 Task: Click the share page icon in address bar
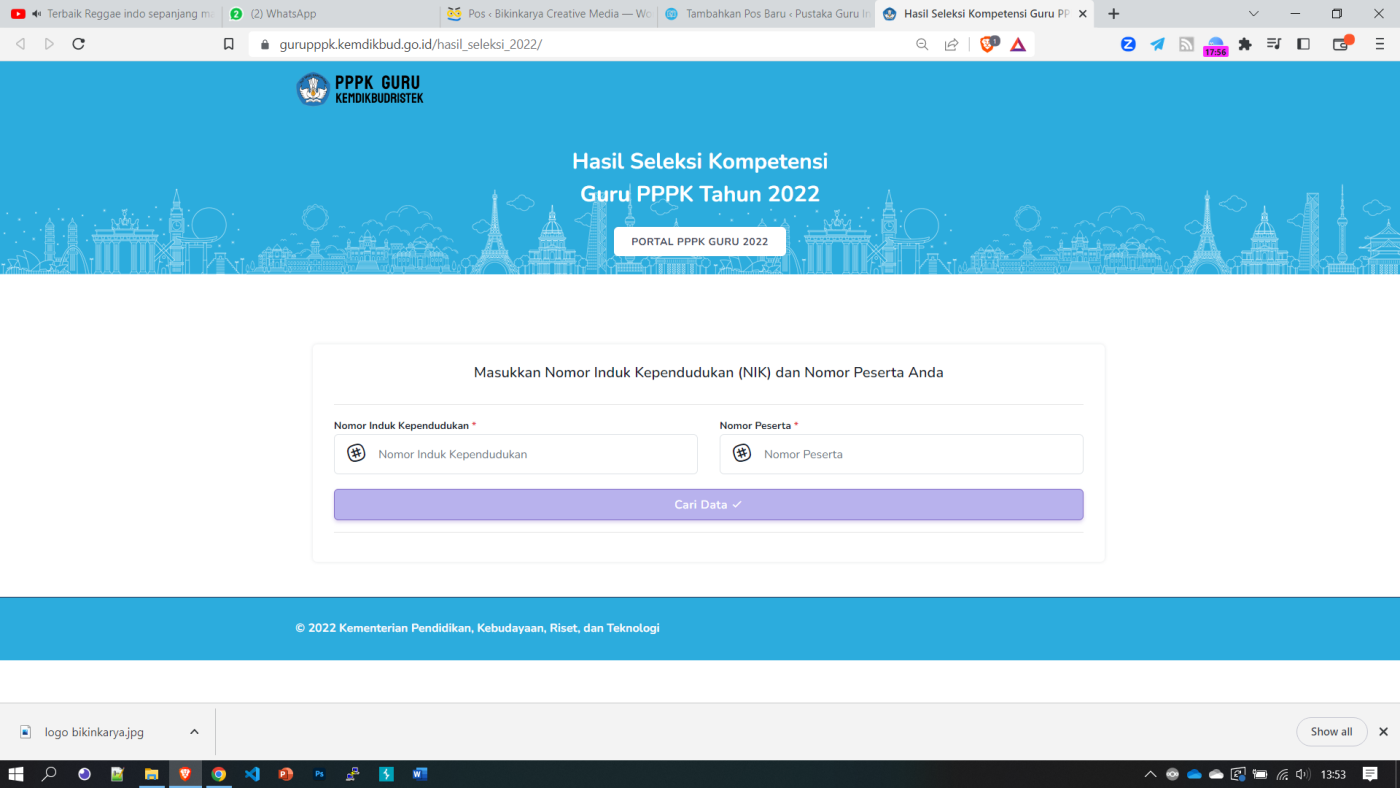[x=951, y=44]
